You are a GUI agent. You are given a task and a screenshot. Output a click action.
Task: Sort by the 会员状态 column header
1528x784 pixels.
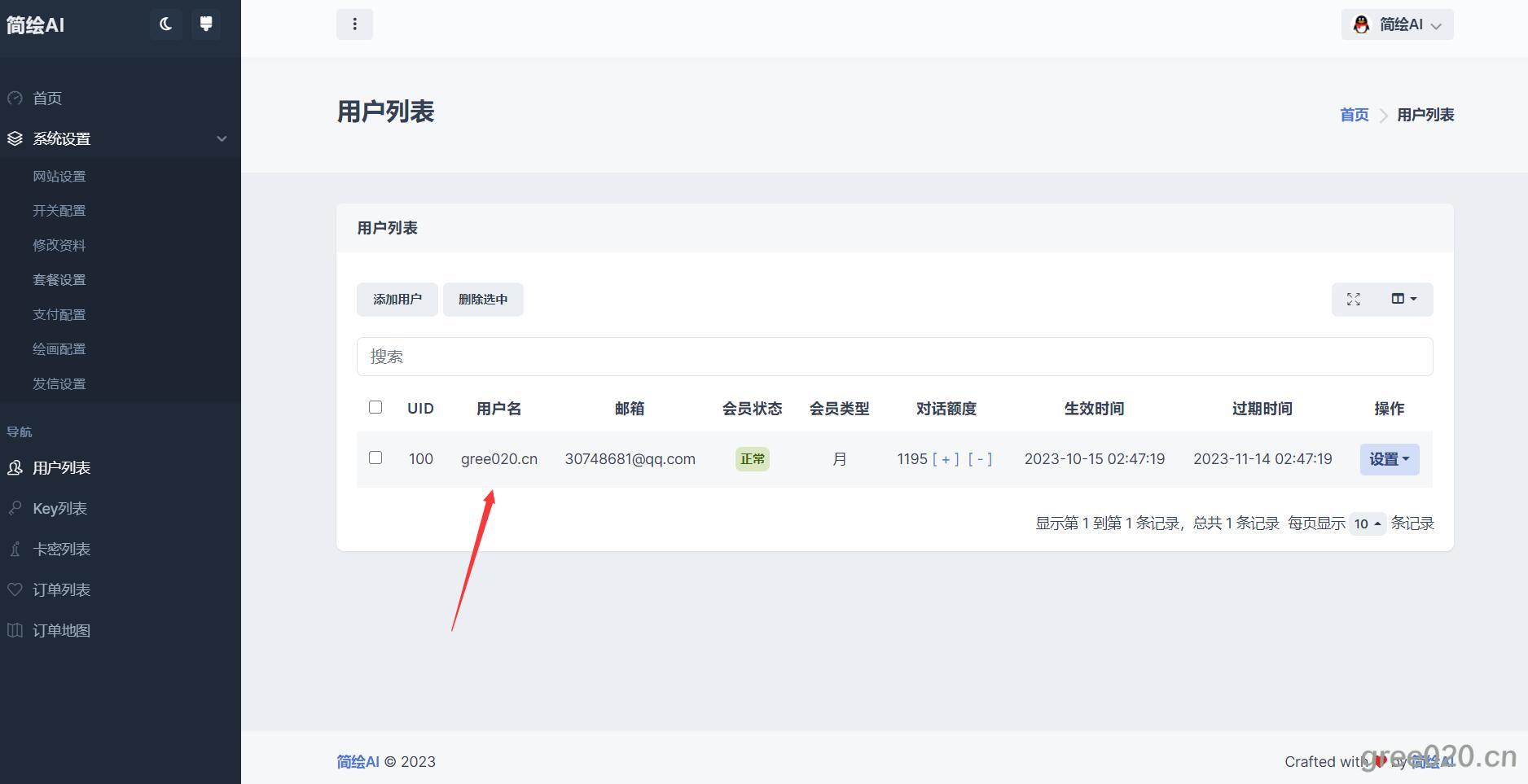(x=752, y=409)
